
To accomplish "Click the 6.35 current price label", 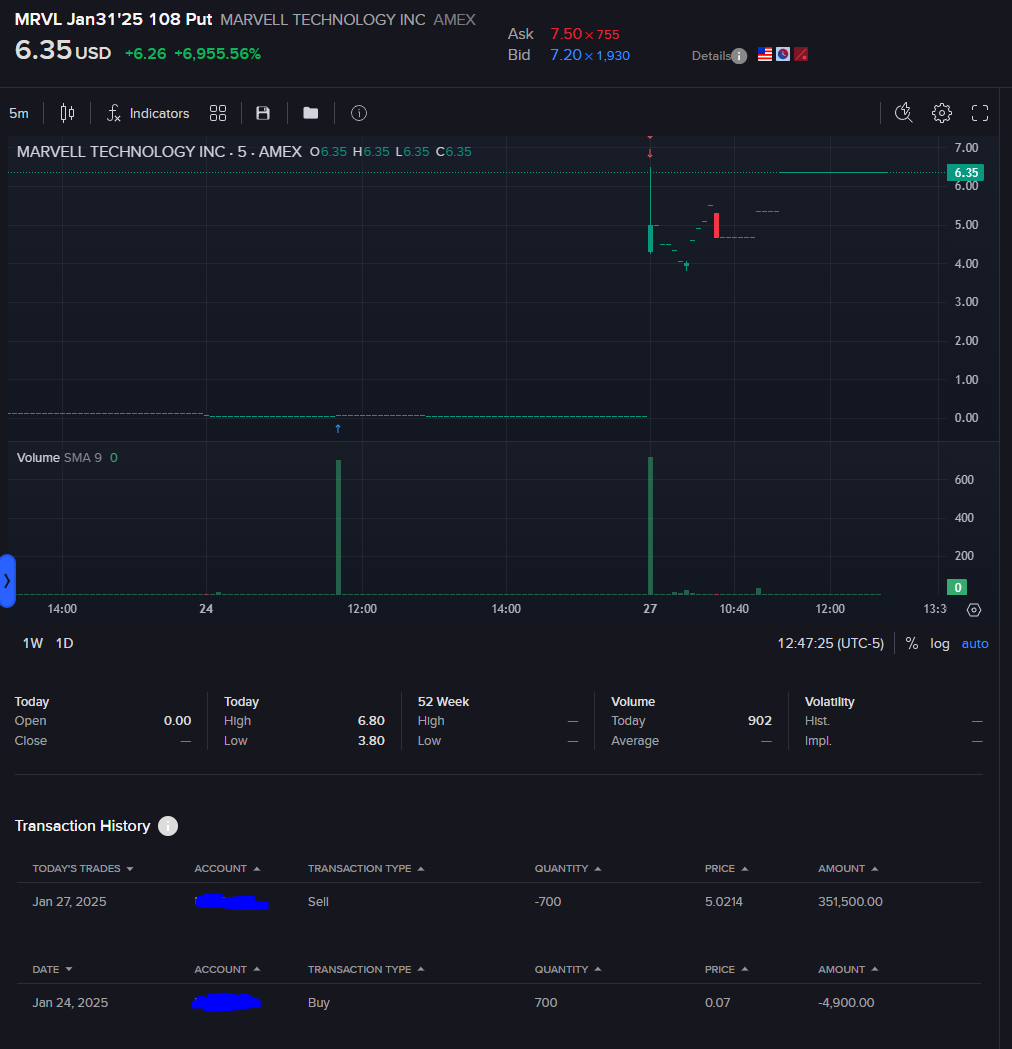I will click(965, 173).
